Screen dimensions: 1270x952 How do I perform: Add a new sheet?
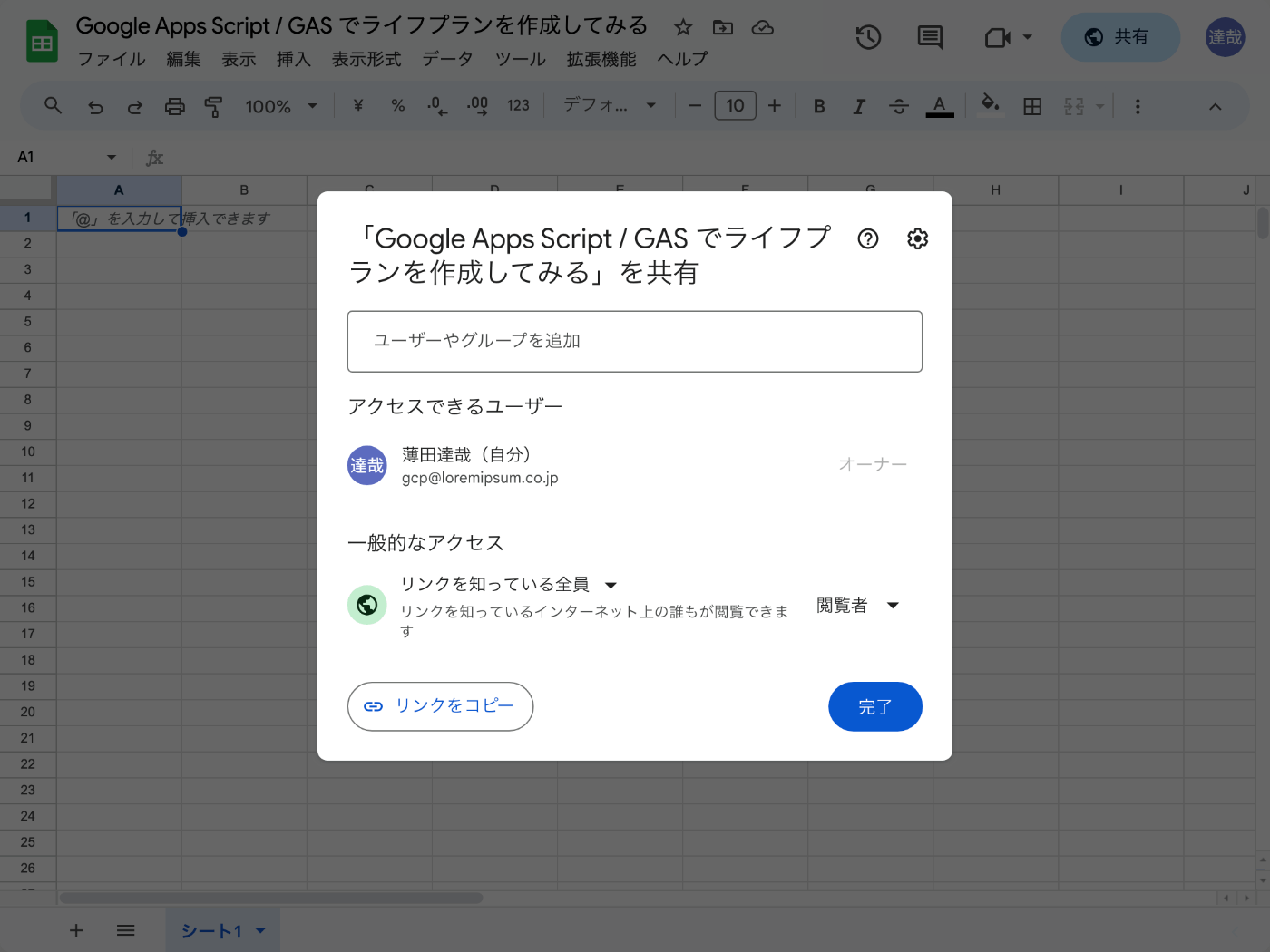coord(76,930)
